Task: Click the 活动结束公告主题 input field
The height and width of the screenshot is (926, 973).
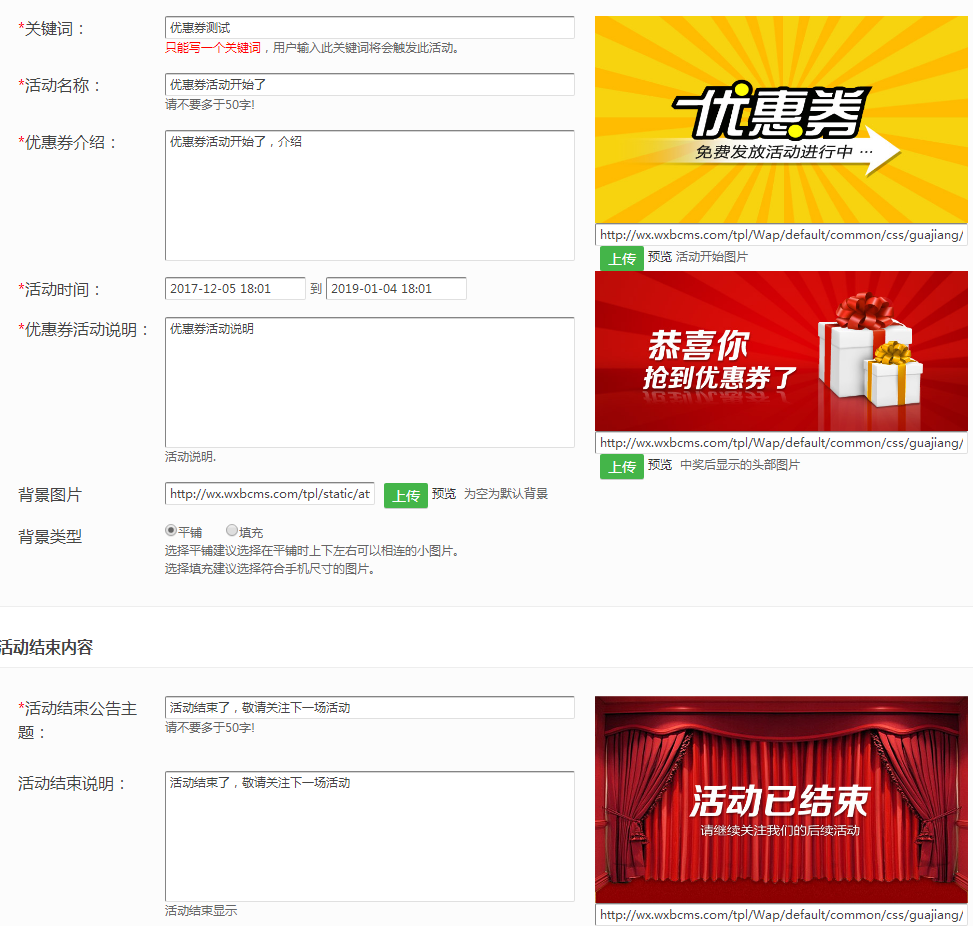Action: pyautogui.click(x=369, y=708)
